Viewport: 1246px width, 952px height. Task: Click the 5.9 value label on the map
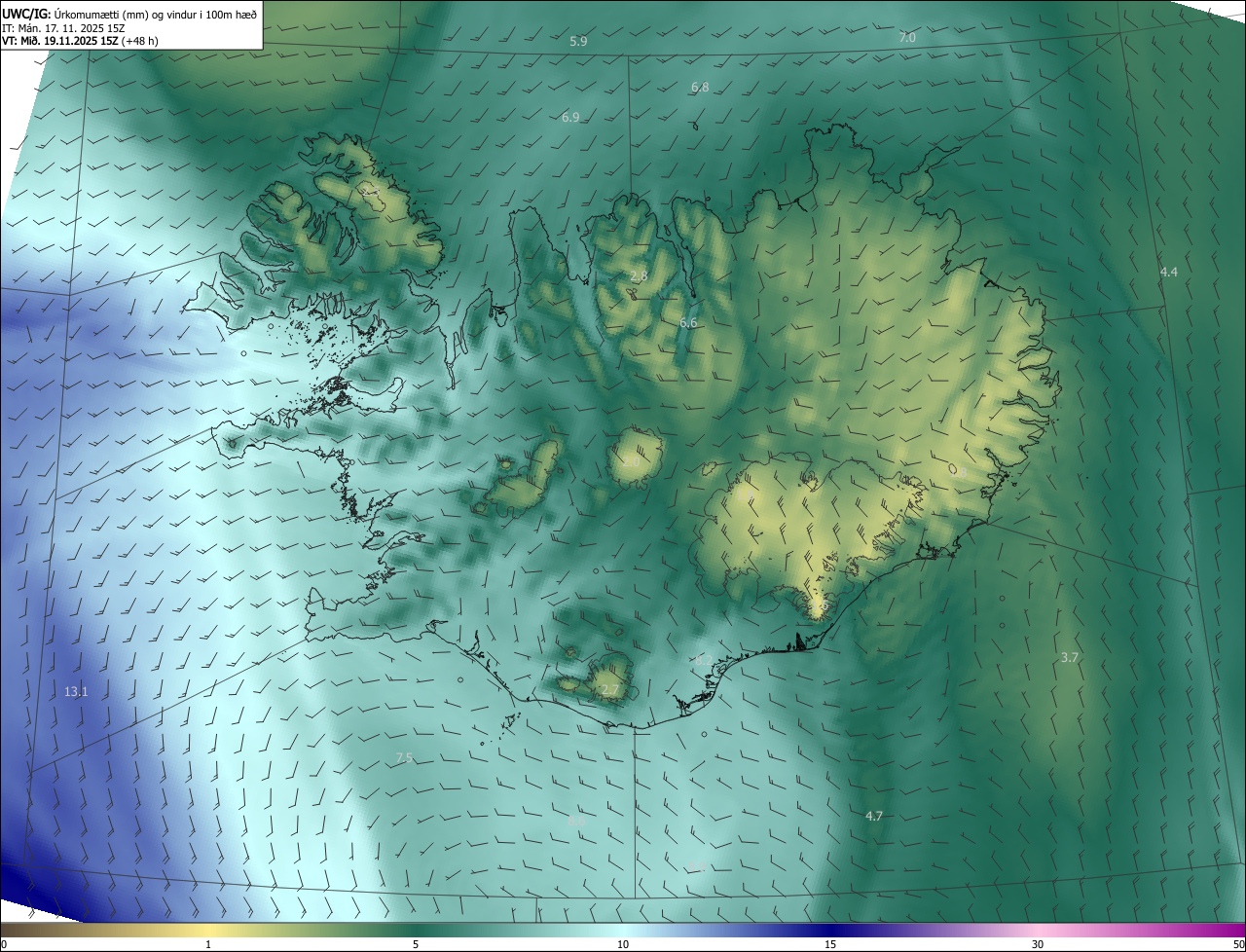coord(578,42)
